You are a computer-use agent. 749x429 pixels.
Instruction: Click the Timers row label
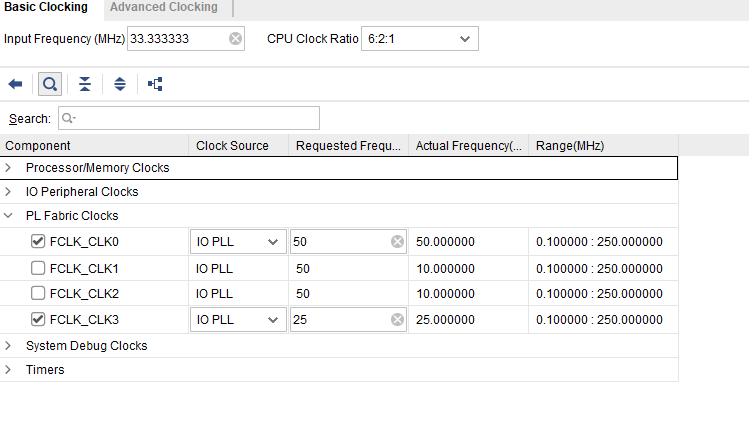point(45,369)
